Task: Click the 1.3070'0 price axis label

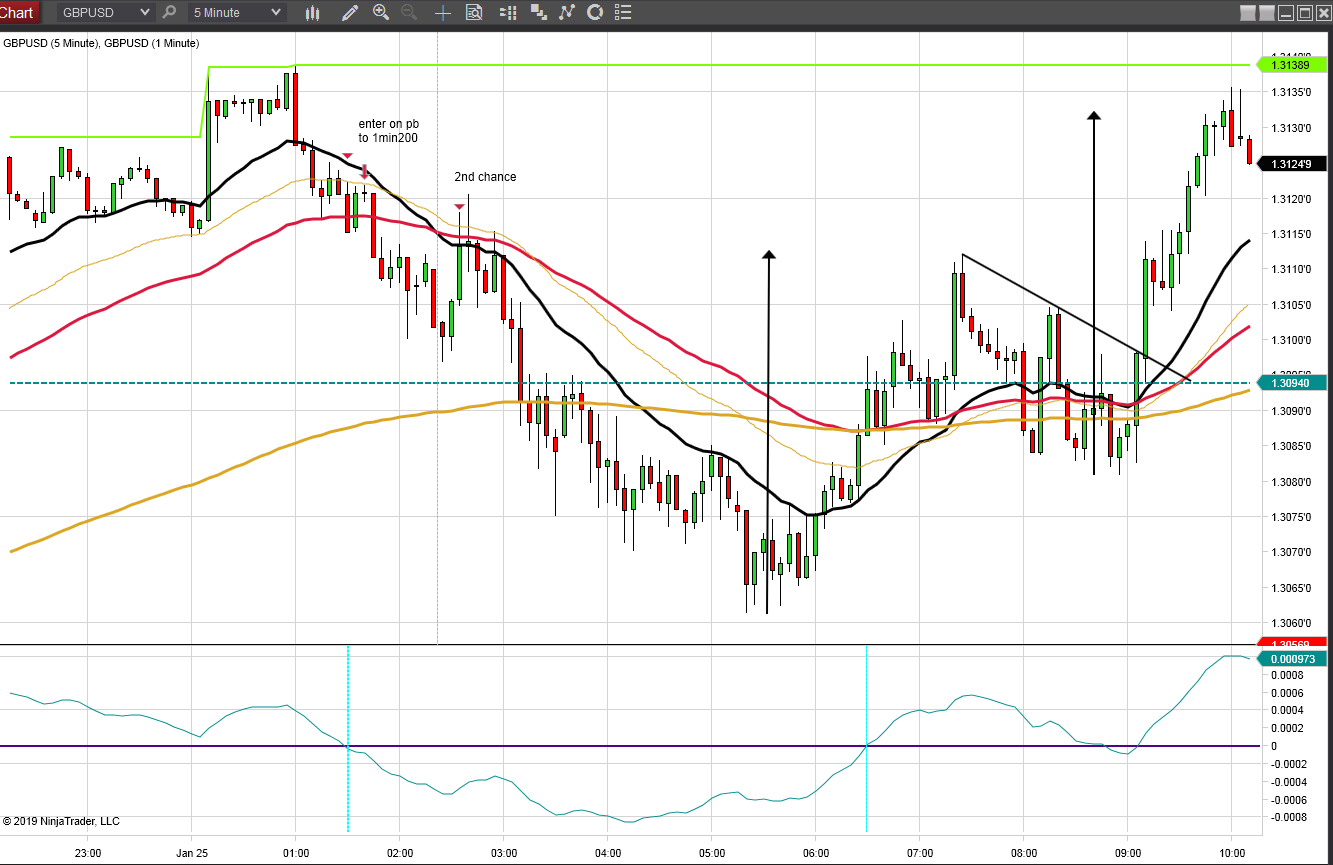Action: (x=1291, y=552)
